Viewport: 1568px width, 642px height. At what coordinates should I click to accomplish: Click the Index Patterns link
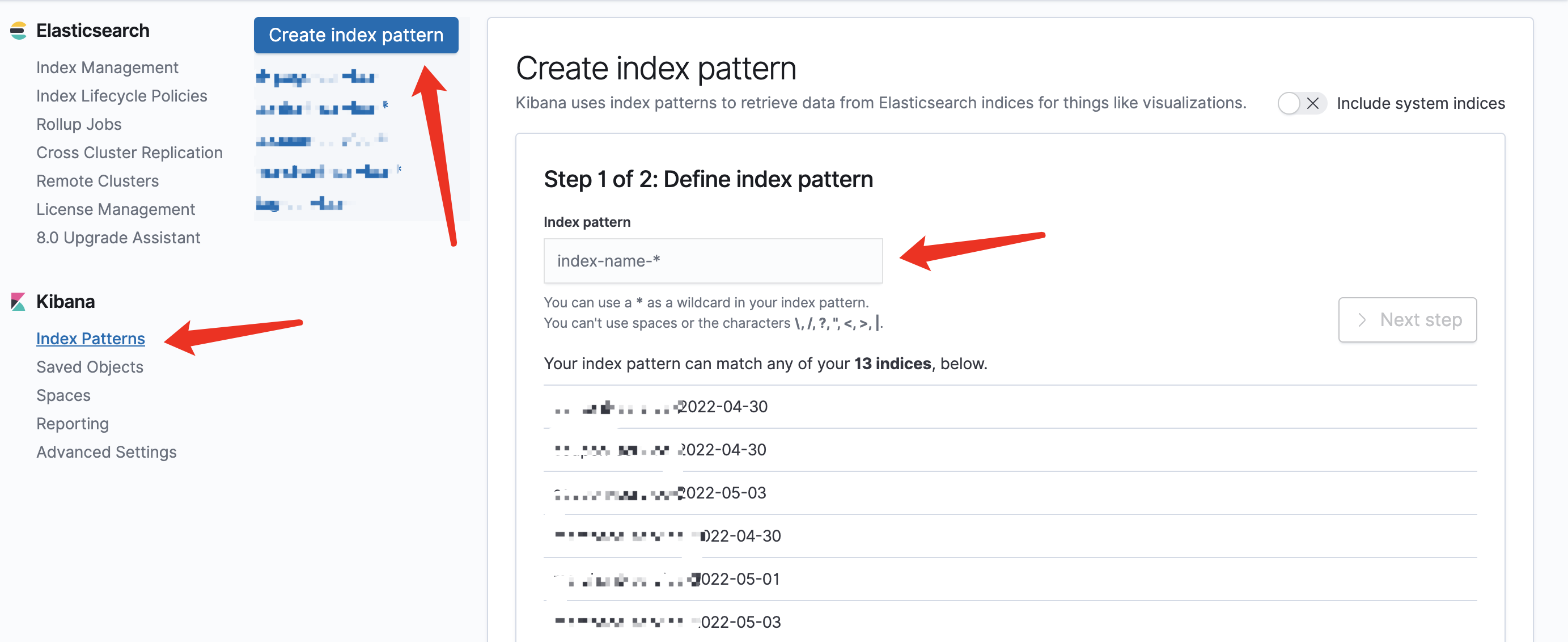pos(91,339)
